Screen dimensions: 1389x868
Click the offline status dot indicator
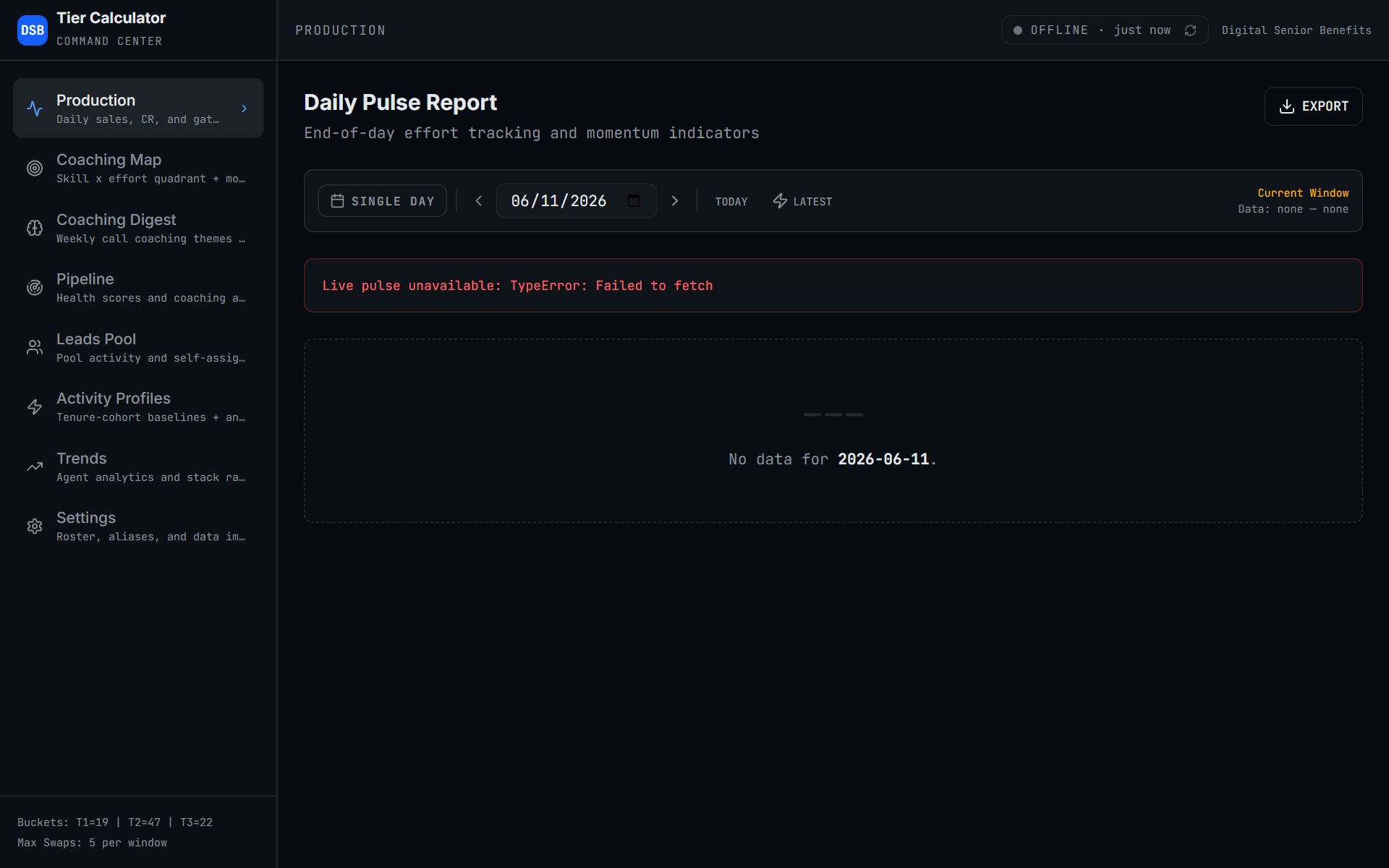(1018, 30)
